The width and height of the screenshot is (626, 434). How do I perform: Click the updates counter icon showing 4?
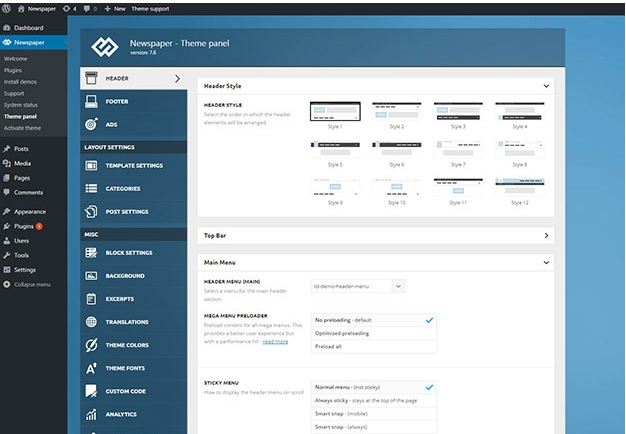[x=66, y=8]
